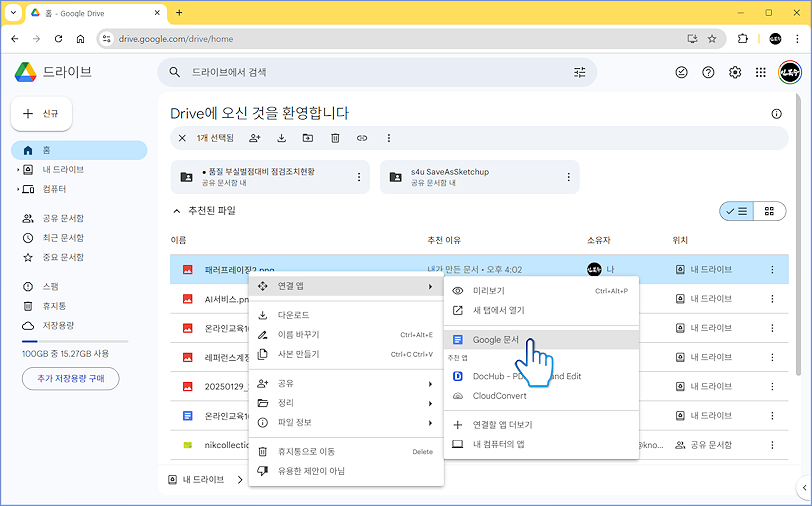Open options for 품질 부실벌점대비 folder

359,177
